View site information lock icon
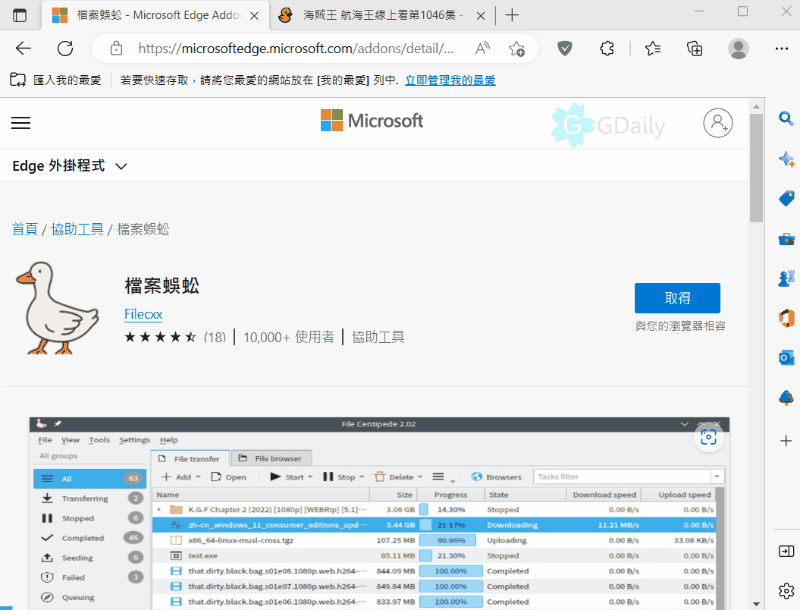 (116, 48)
